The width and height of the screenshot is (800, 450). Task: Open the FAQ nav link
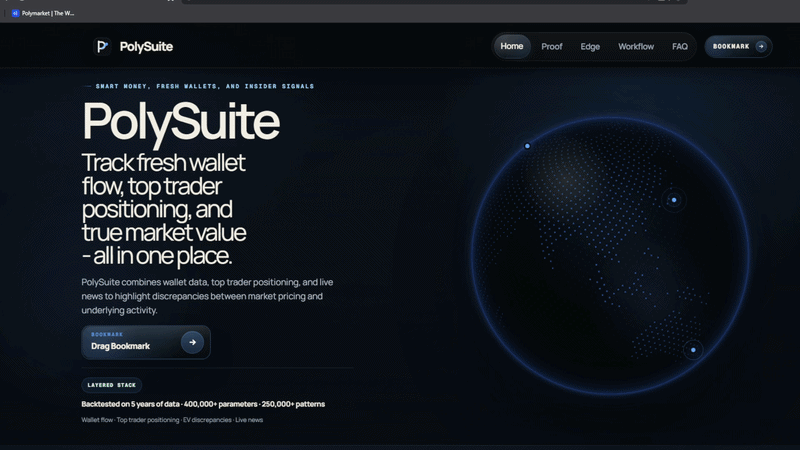(680, 46)
